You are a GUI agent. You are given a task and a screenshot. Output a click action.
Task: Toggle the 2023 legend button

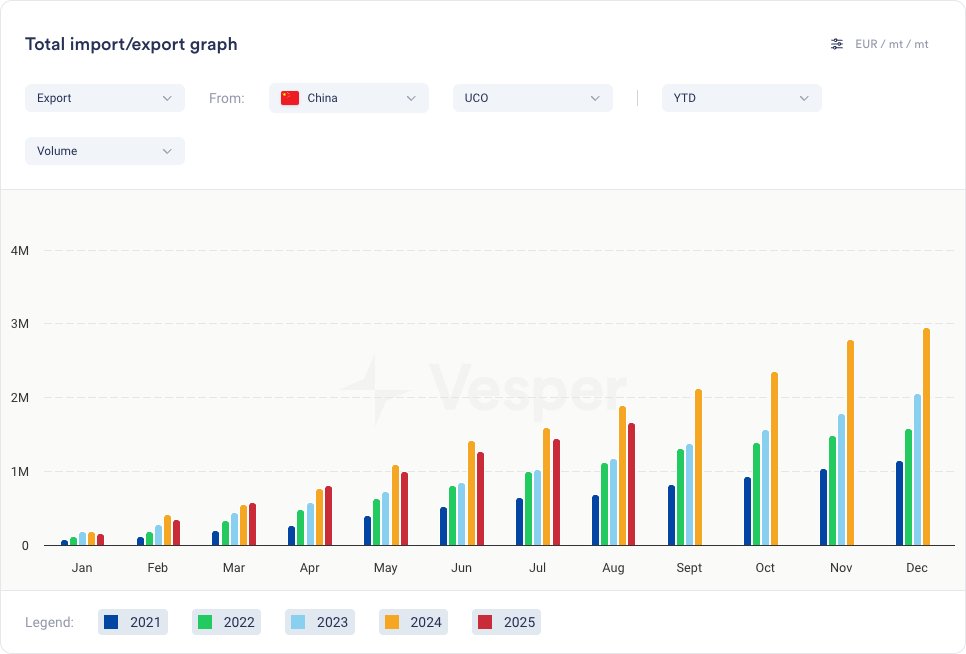point(320,622)
